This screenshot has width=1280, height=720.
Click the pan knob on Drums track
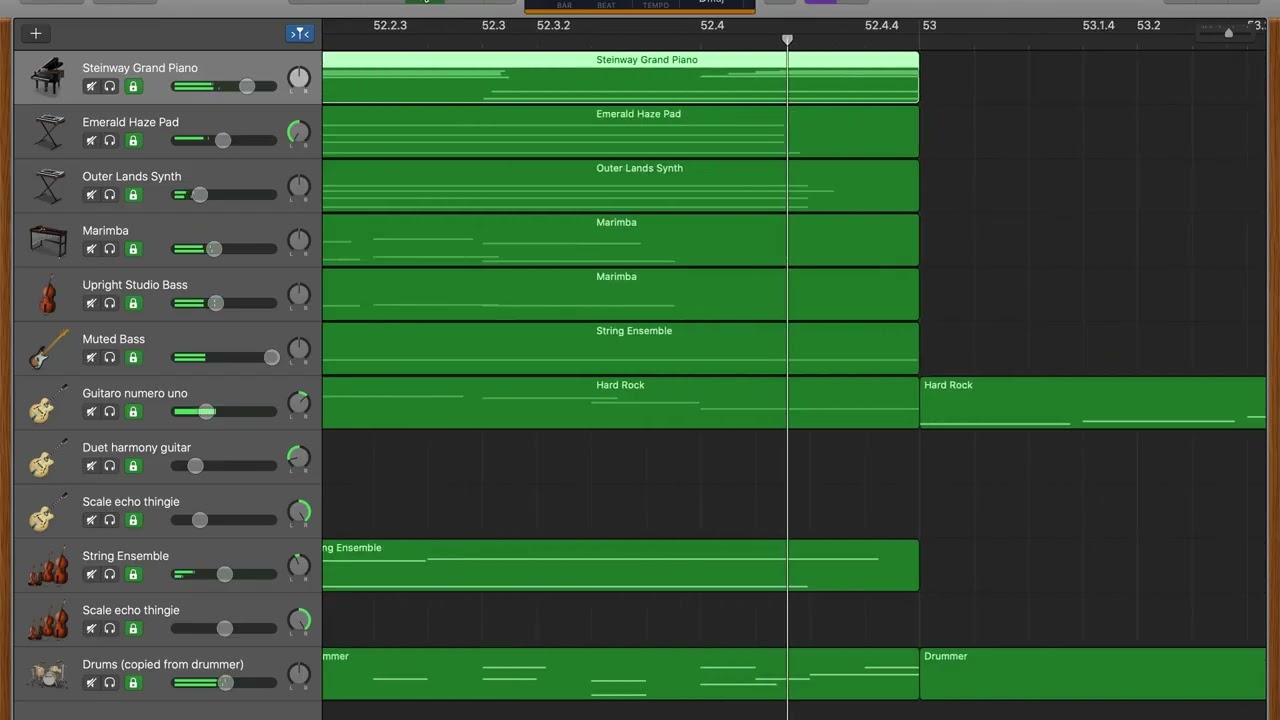299,674
